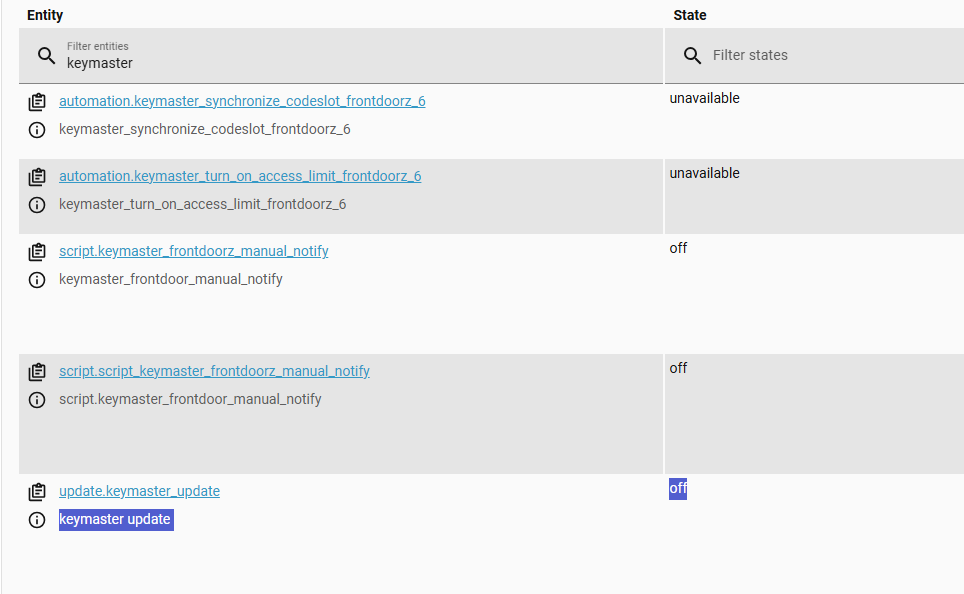Open automation.keymaster_synchronize_codeslot_frontdoorz_6 link

[x=242, y=101]
